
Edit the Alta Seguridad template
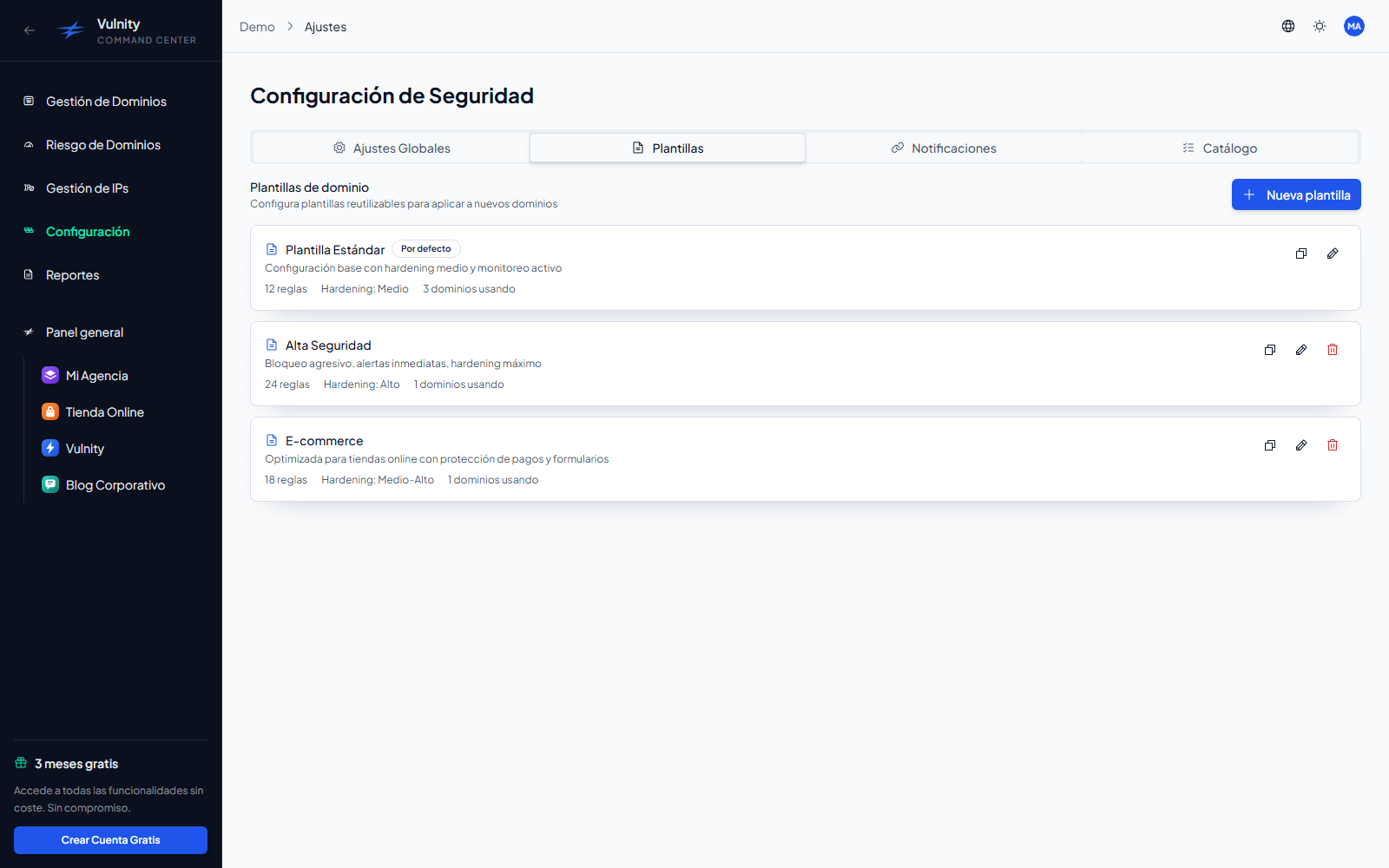[x=1301, y=350]
